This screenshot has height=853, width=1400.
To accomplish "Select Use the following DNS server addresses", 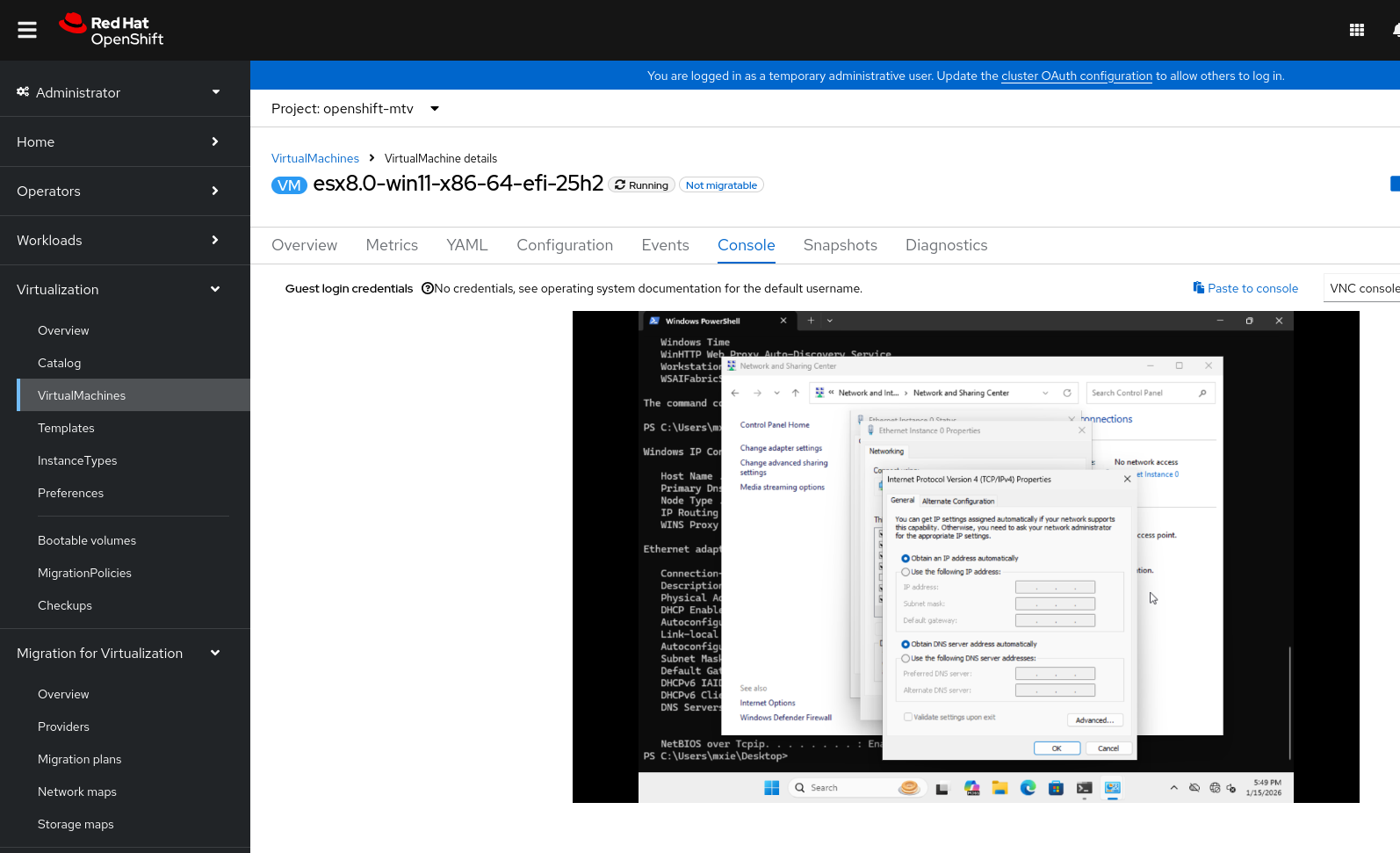I will pos(906,658).
